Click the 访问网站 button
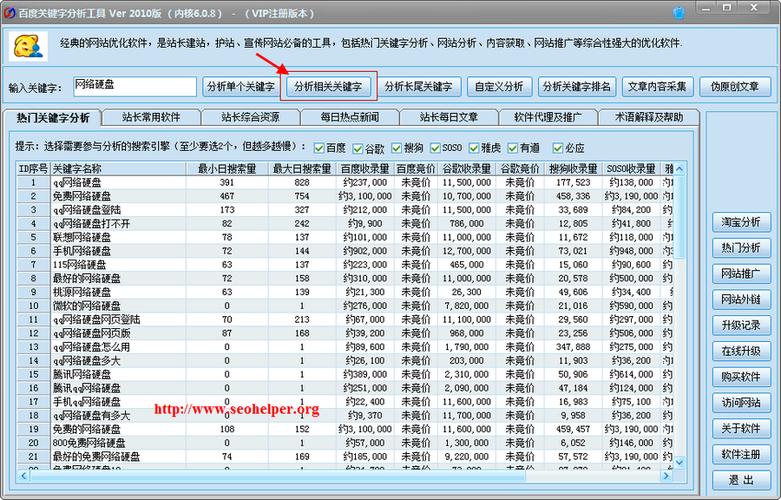The height and width of the screenshot is (500, 781). (741, 403)
